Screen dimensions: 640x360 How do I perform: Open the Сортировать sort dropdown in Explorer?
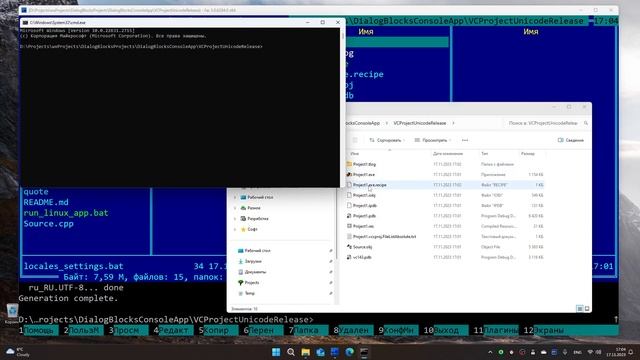pos(387,140)
